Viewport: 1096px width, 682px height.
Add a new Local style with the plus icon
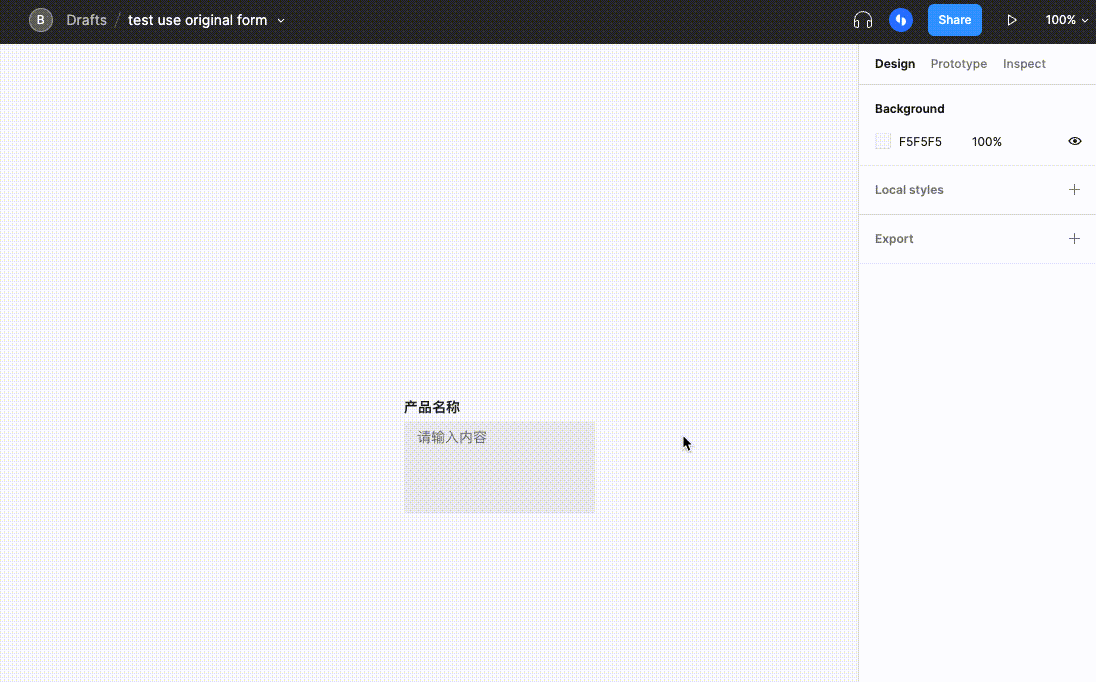[1075, 189]
